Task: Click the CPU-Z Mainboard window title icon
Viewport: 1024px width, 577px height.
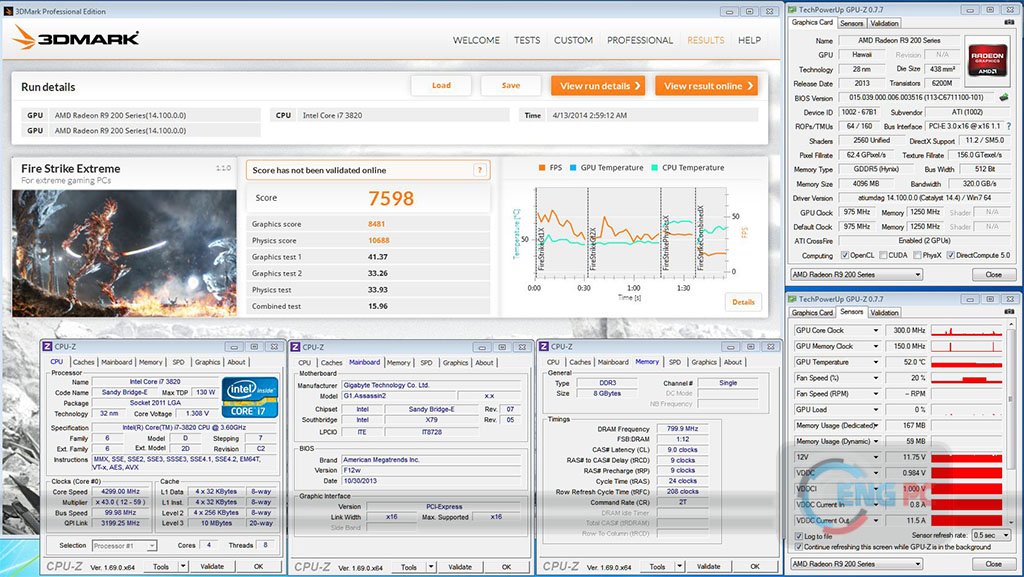Action: pos(295,347)
